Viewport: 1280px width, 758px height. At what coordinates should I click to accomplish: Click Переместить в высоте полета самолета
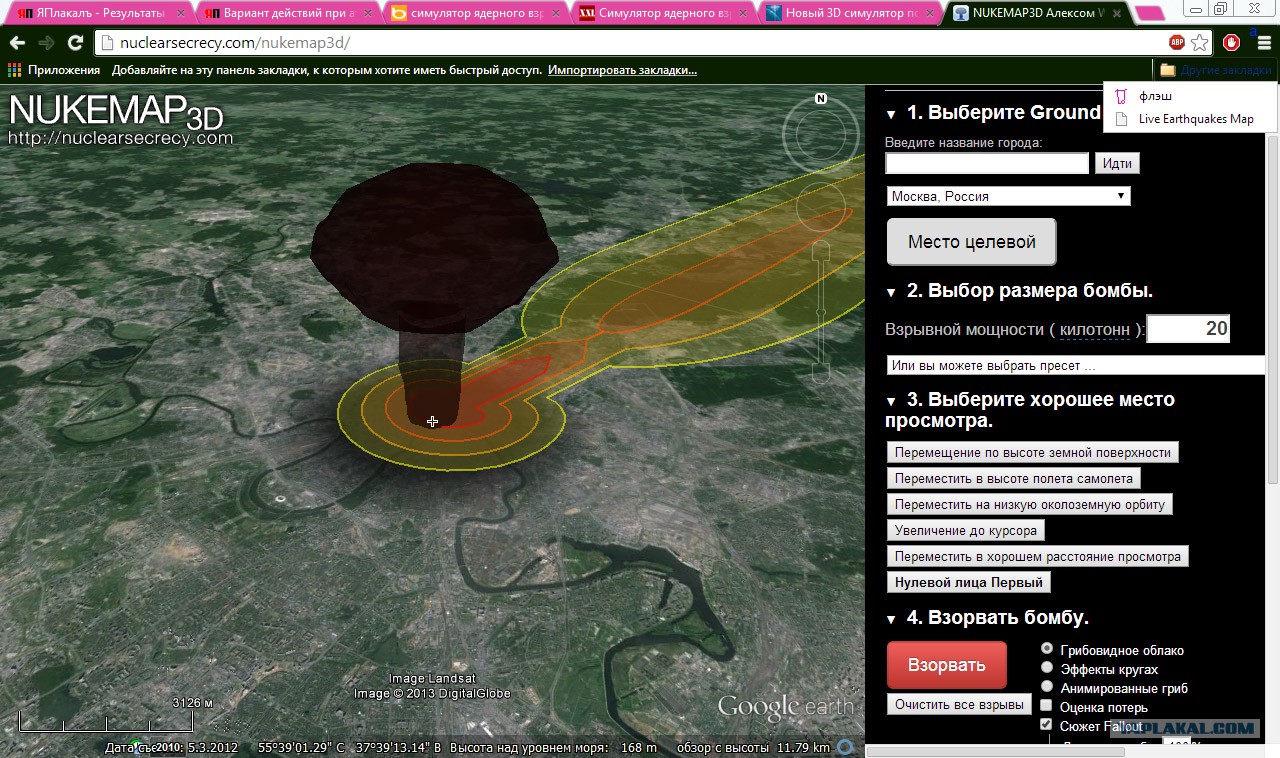[1014, 478]
